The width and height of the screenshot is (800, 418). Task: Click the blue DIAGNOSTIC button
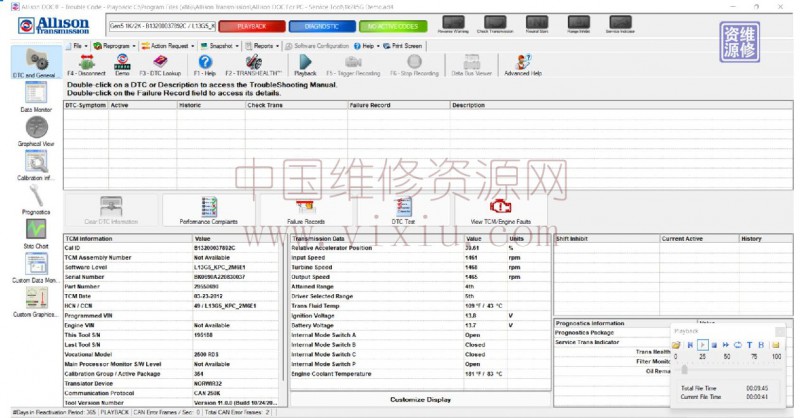pyautogui.click(x=322, y=26)
